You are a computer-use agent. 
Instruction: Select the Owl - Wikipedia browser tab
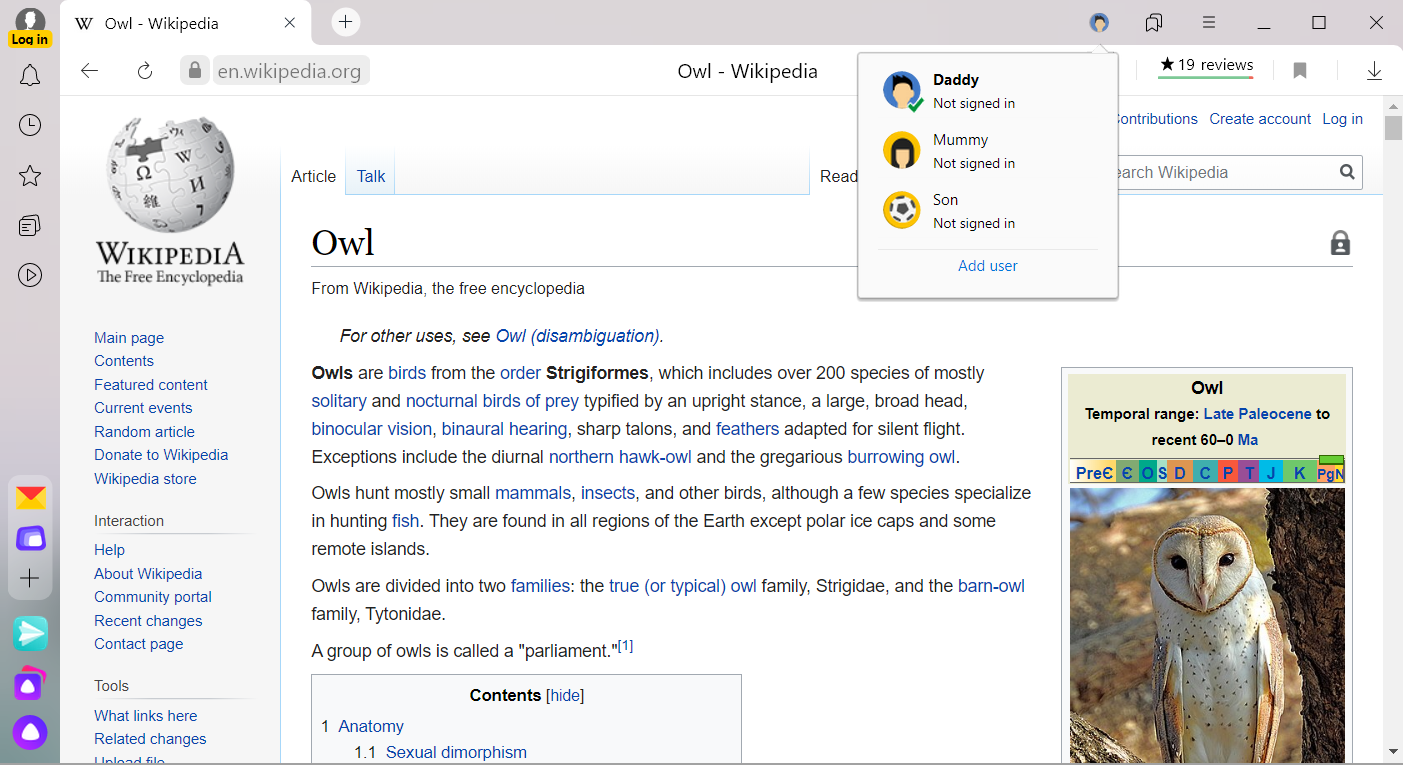[186, 23]
